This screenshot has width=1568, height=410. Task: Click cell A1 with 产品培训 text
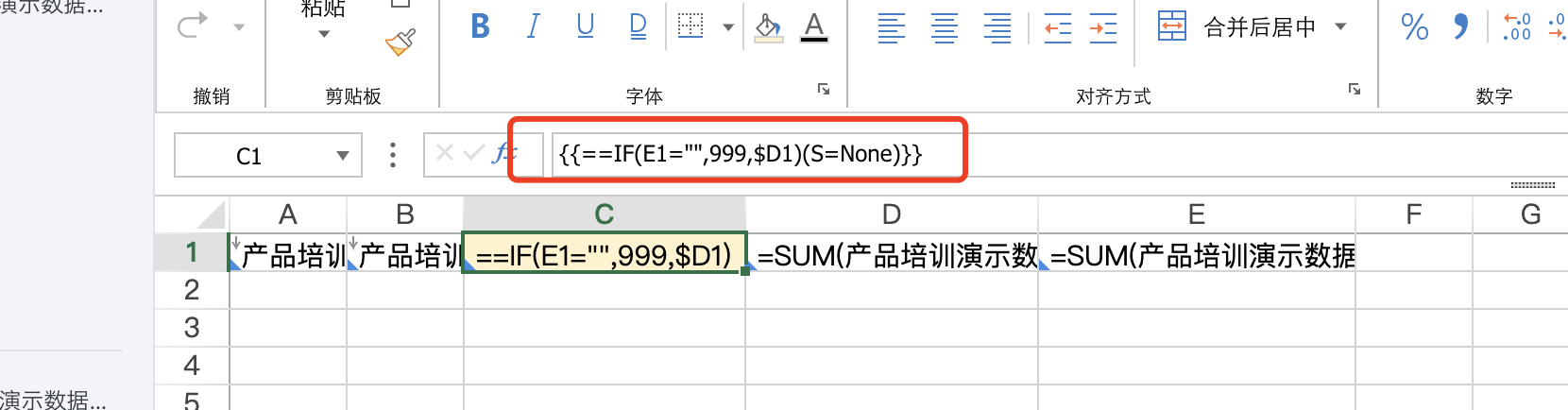[288, 253]
